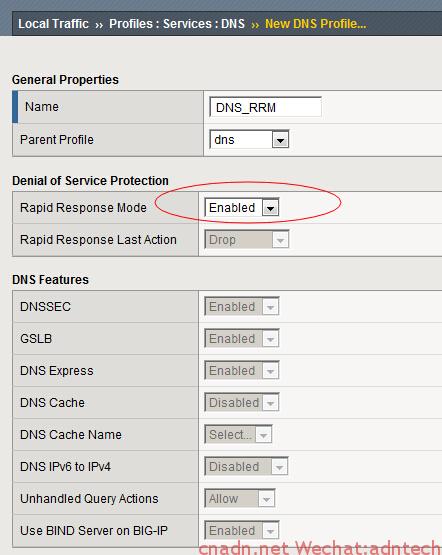Open the DNS Cache Name selector
The height and width of the screenshot is (555, 442).
click(x=238, y=435)
